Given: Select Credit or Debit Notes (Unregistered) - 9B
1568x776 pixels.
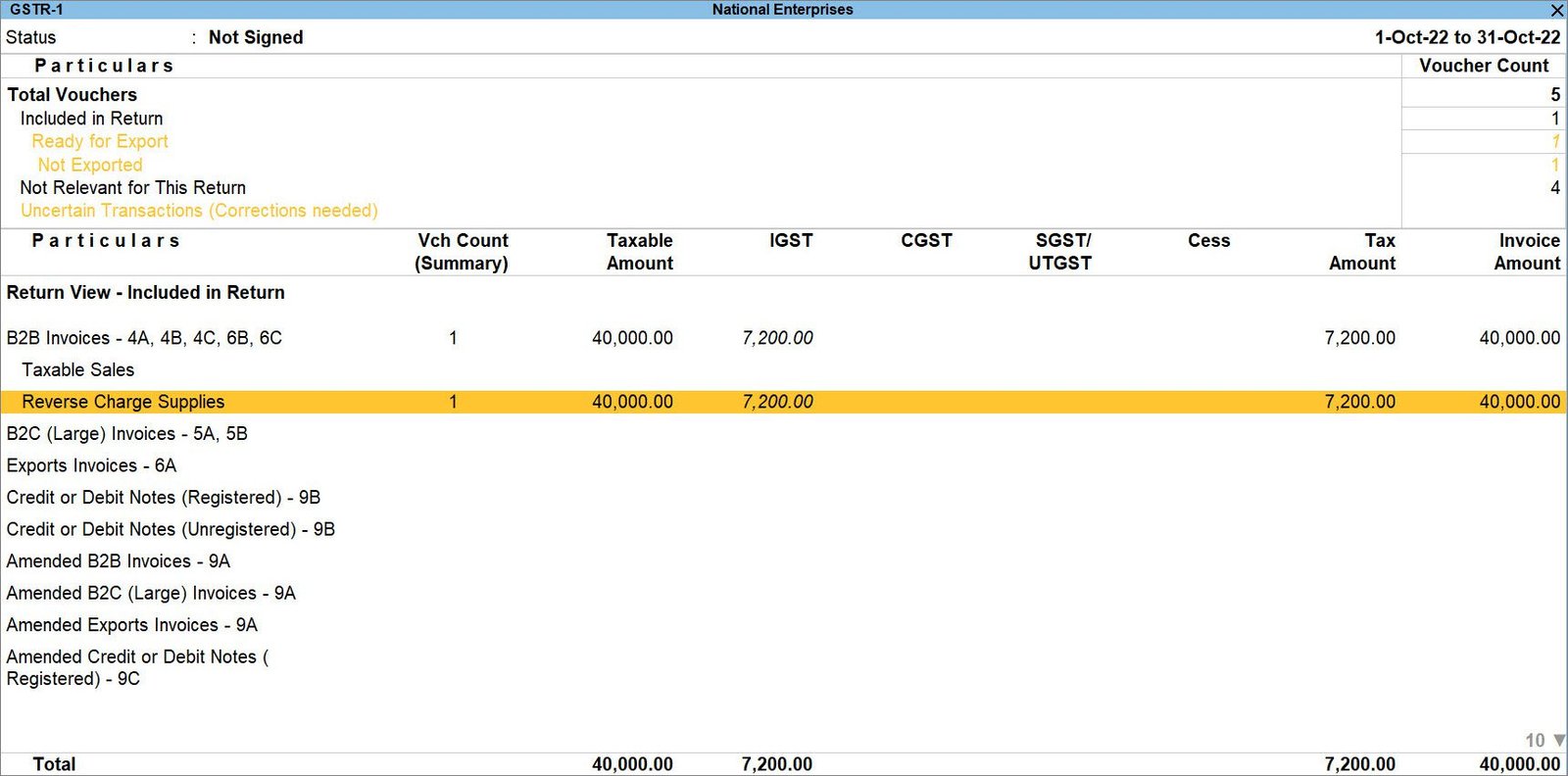Looking at the screenshot, I should point(171,529).
